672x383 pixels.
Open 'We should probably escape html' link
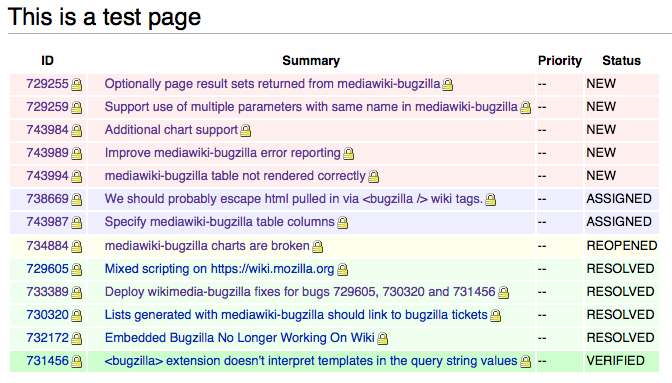tap(294, 199)
